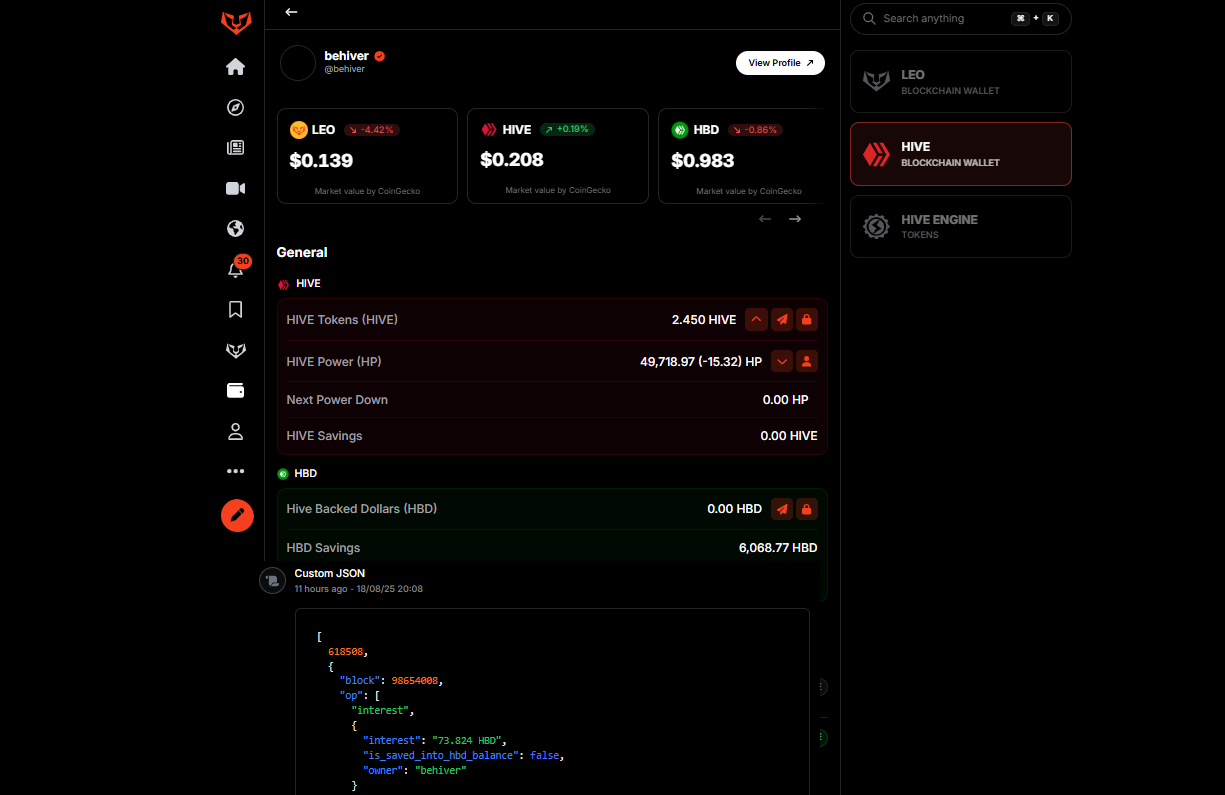Open the wallet icon in sidebar
This screenshot has height=795, width=1225.
point(236,391)
